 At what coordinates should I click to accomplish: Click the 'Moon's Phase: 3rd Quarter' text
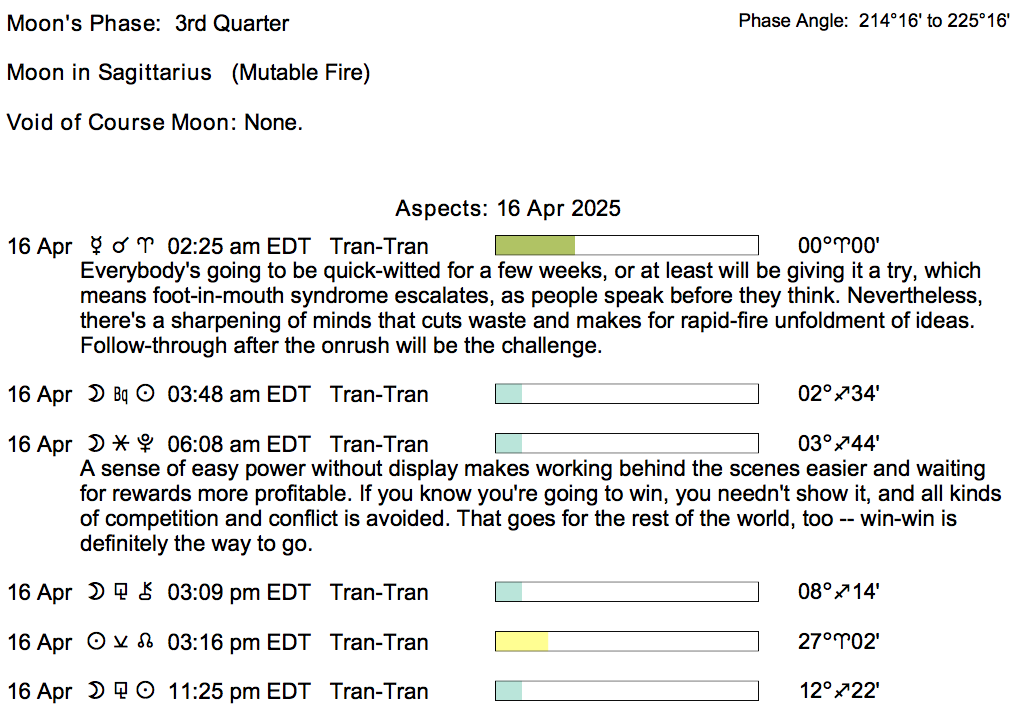[148, 23]
